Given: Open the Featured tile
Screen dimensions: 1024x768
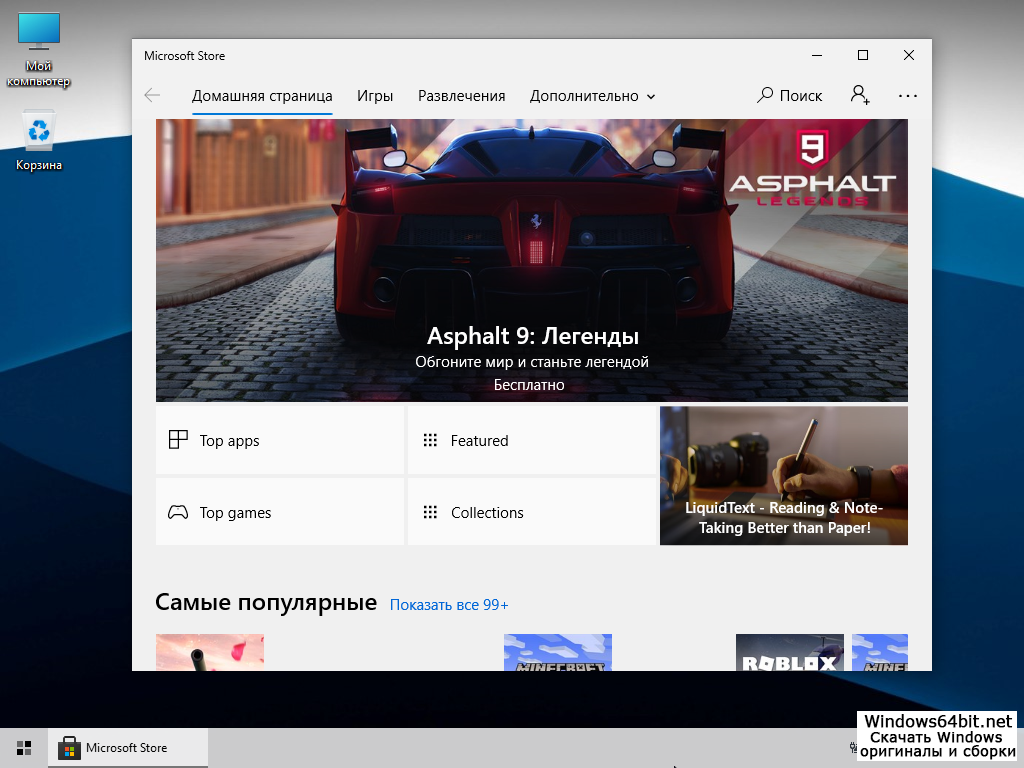Looking at the screenshot, I should coord(531,440).
